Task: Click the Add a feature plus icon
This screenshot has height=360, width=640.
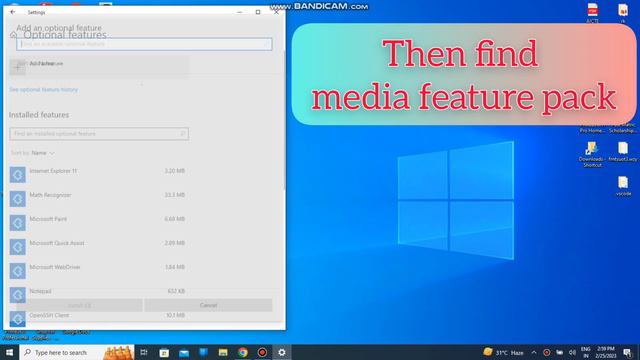Action: click(x=18, y=67)
